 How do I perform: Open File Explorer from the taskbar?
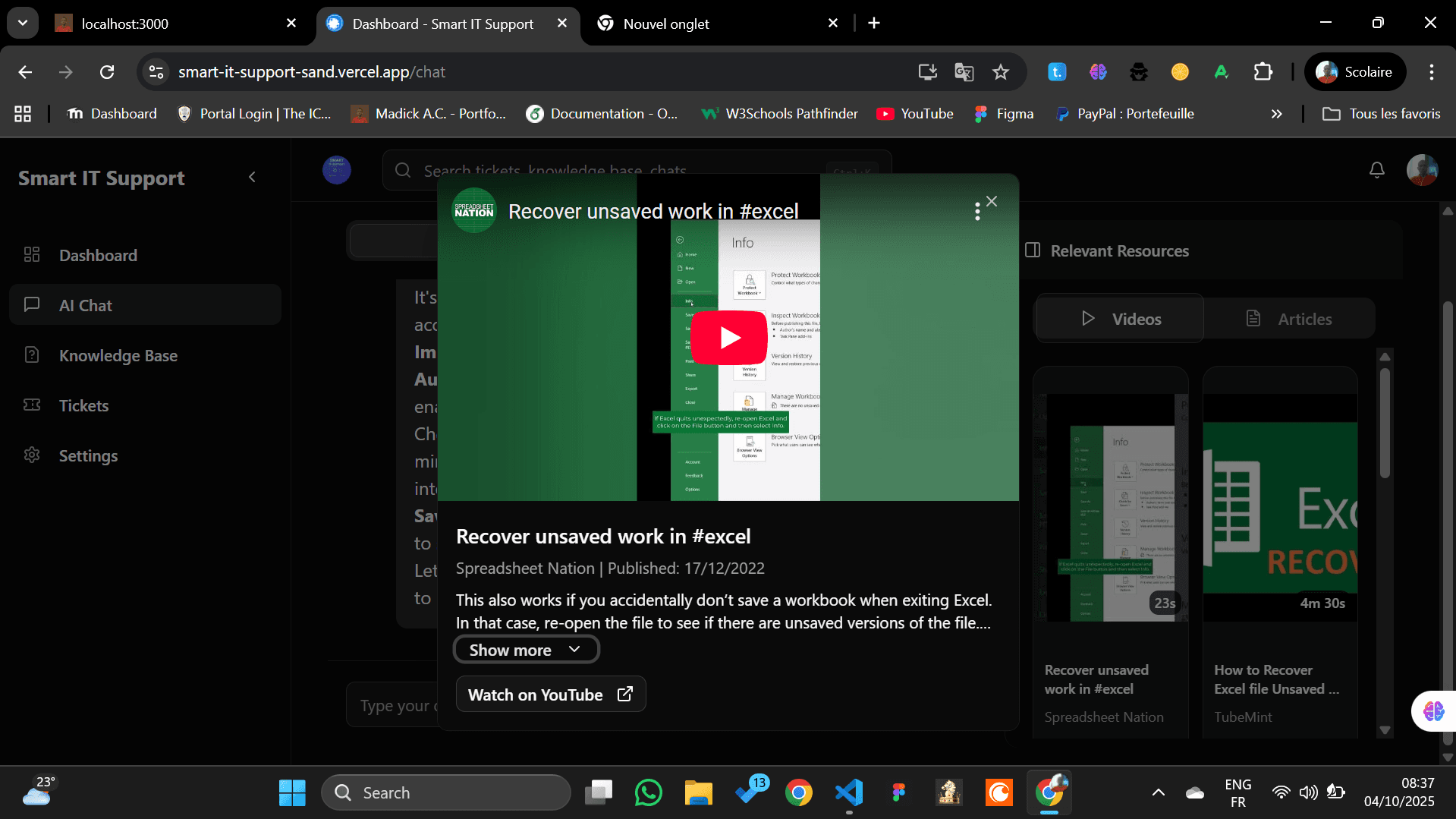coord(699,792)
